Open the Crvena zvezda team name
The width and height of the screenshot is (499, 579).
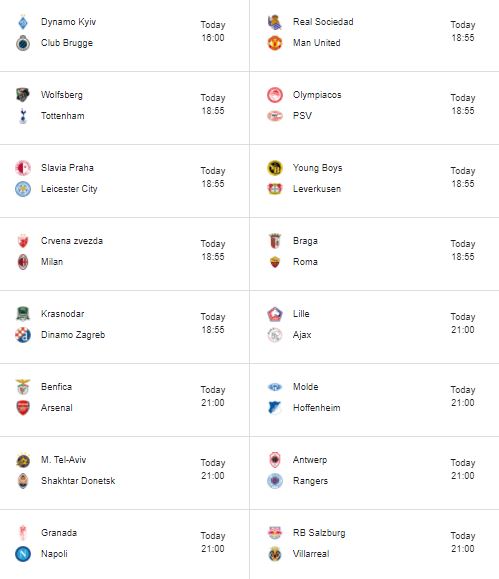click(72, 241)
